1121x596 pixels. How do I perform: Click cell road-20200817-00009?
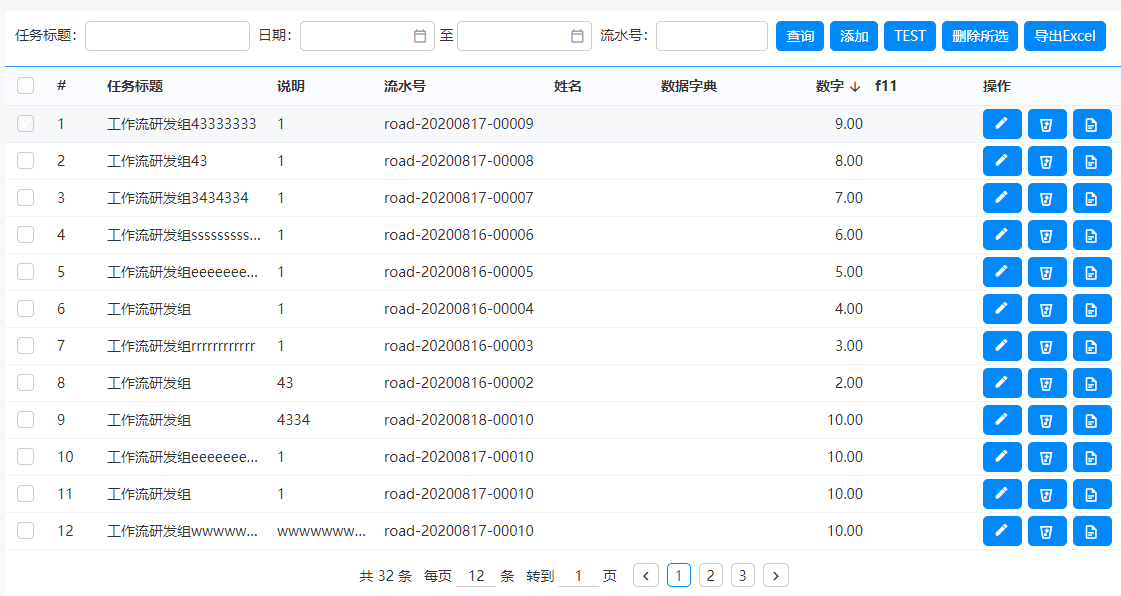point(458,124)
